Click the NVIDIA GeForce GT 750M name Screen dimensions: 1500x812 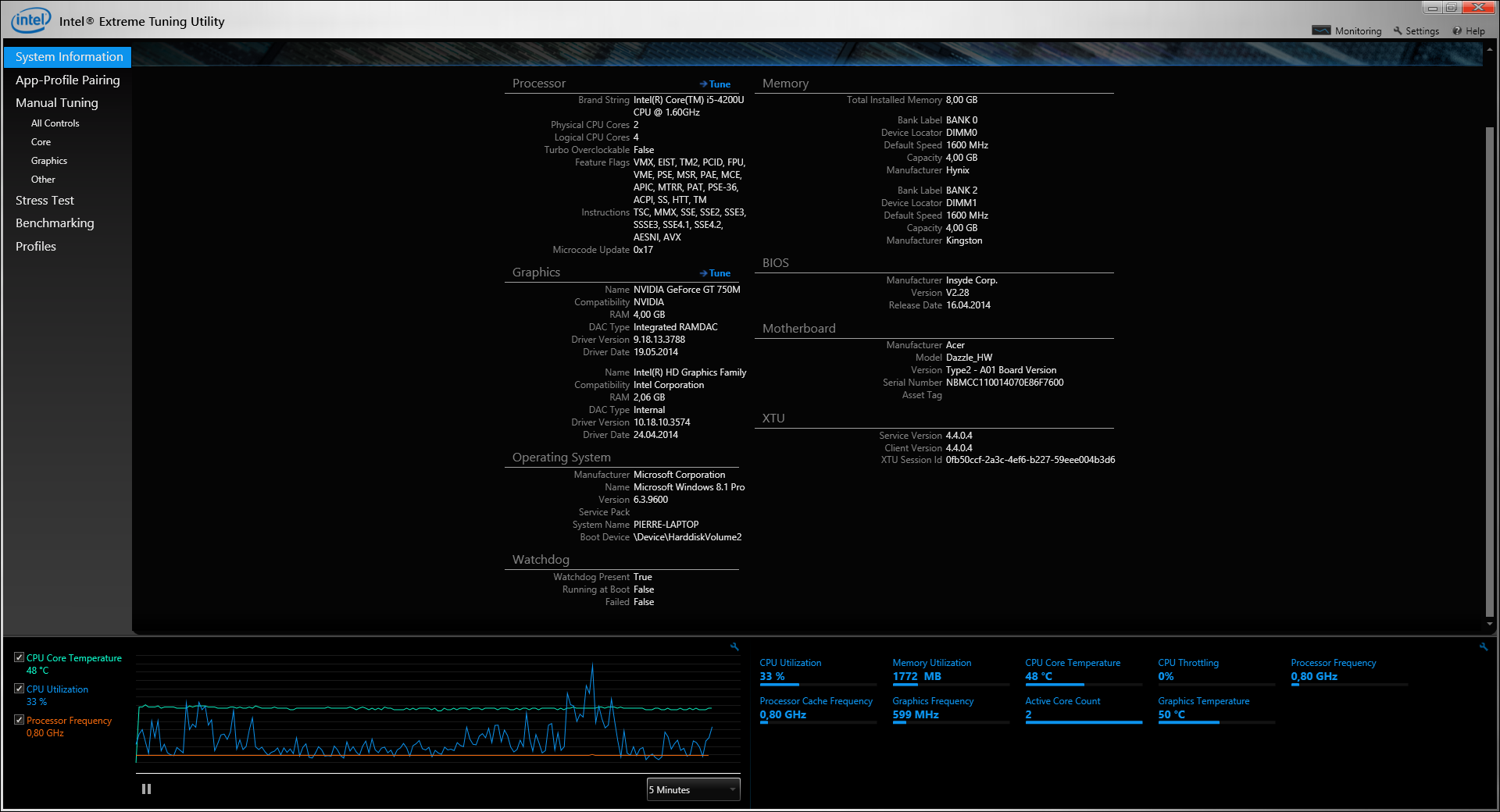(687, 290)
